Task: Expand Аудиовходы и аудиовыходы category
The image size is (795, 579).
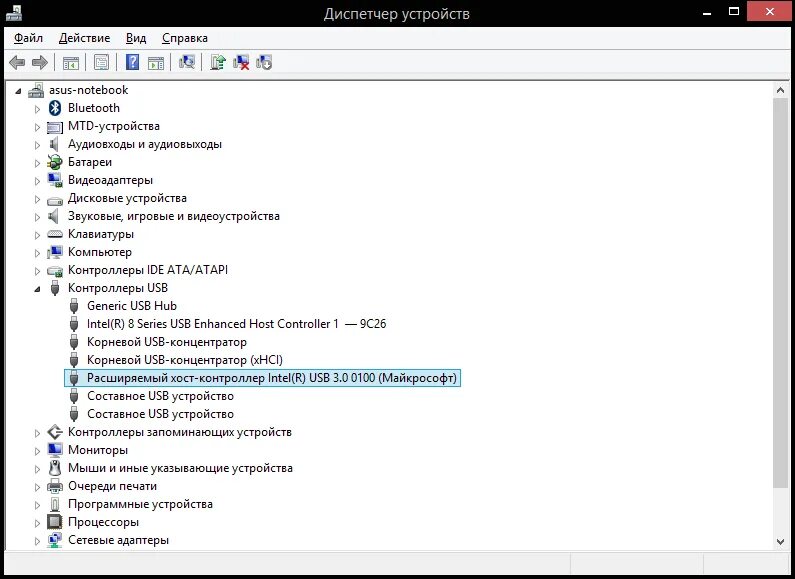Action: (x=37, y=145)
